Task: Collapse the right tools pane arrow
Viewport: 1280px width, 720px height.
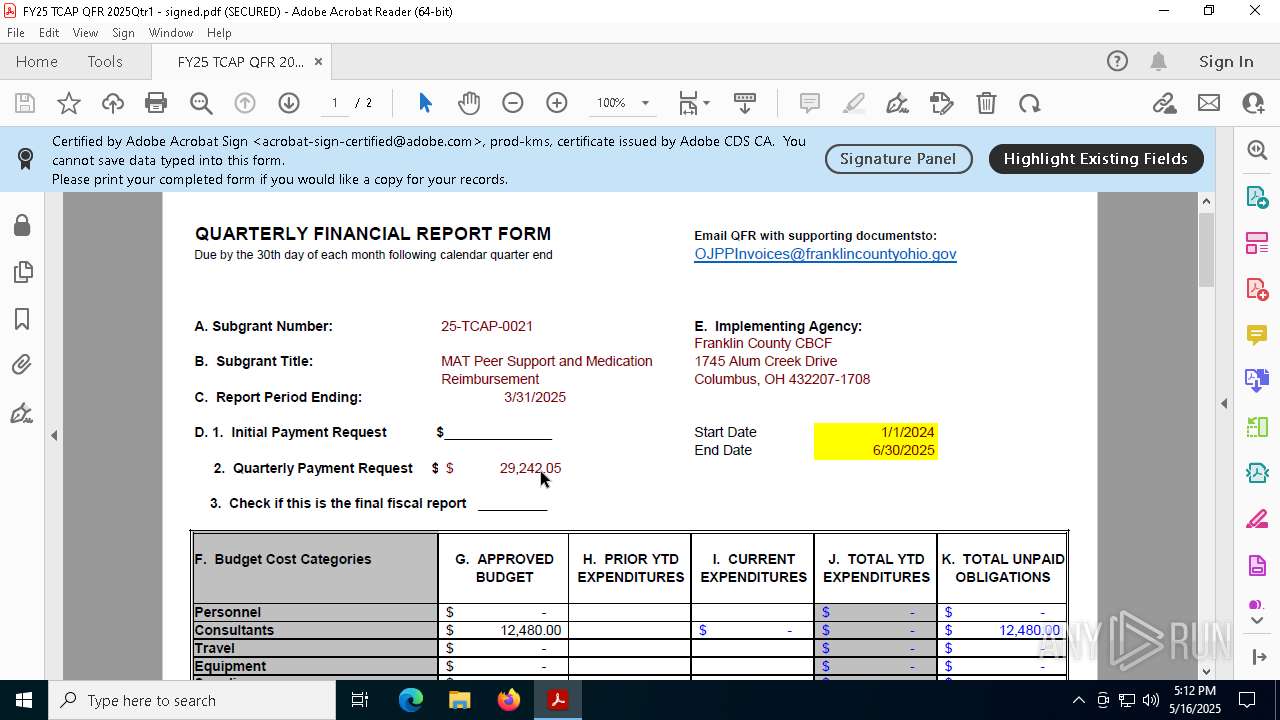Action: (x=1224, y=404)
